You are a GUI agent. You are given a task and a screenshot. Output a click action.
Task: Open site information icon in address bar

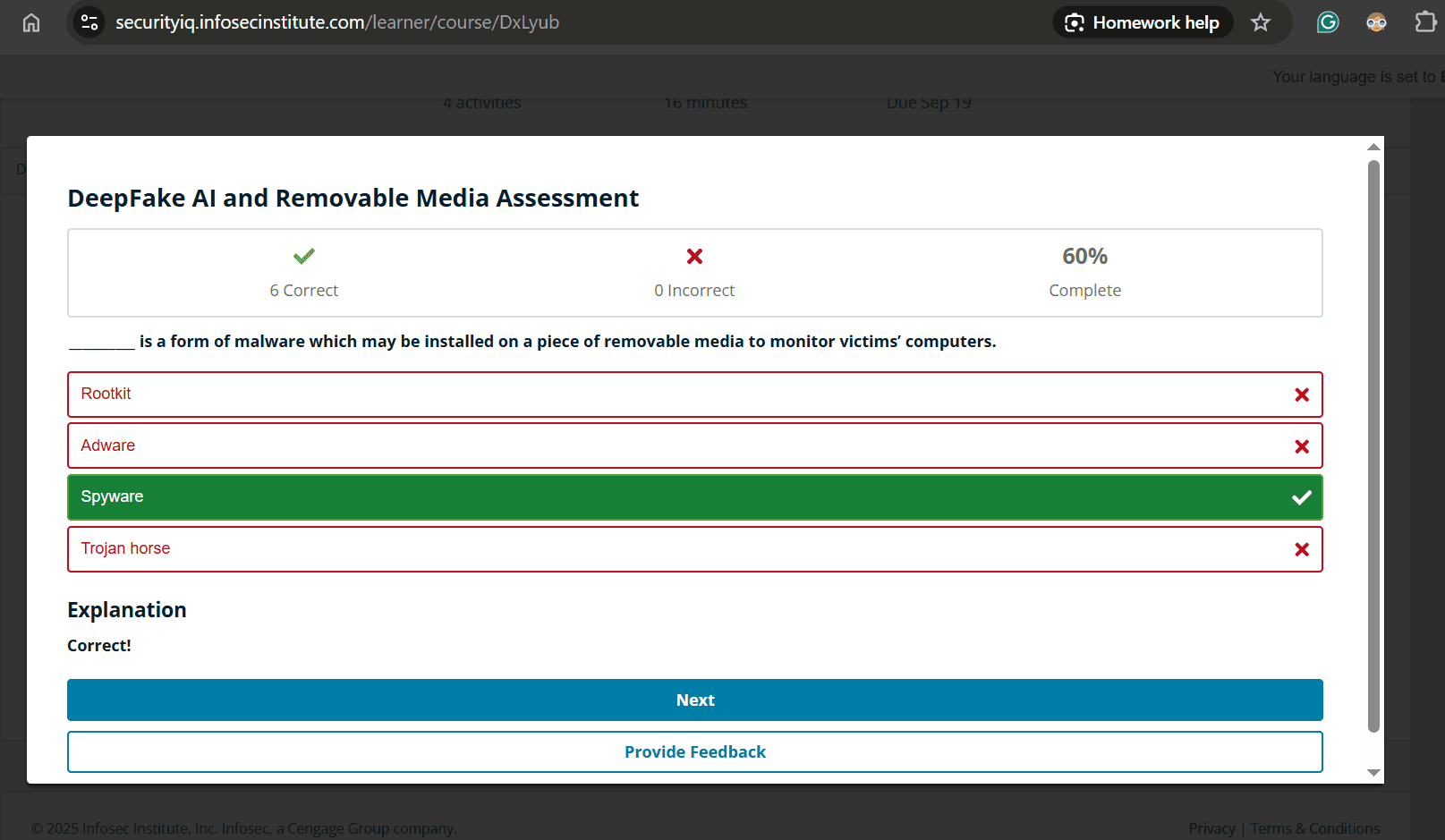[89, 22]
